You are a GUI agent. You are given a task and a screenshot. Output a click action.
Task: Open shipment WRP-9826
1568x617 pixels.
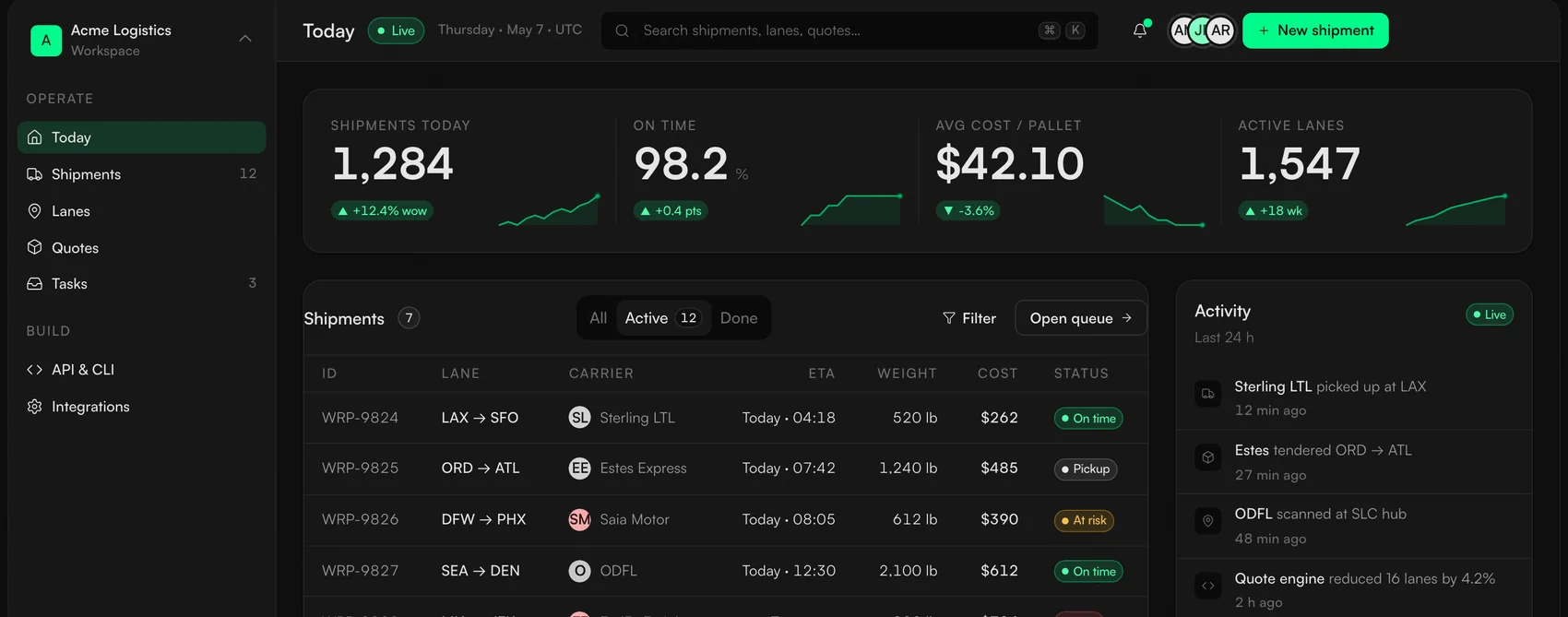pos(360,520)
